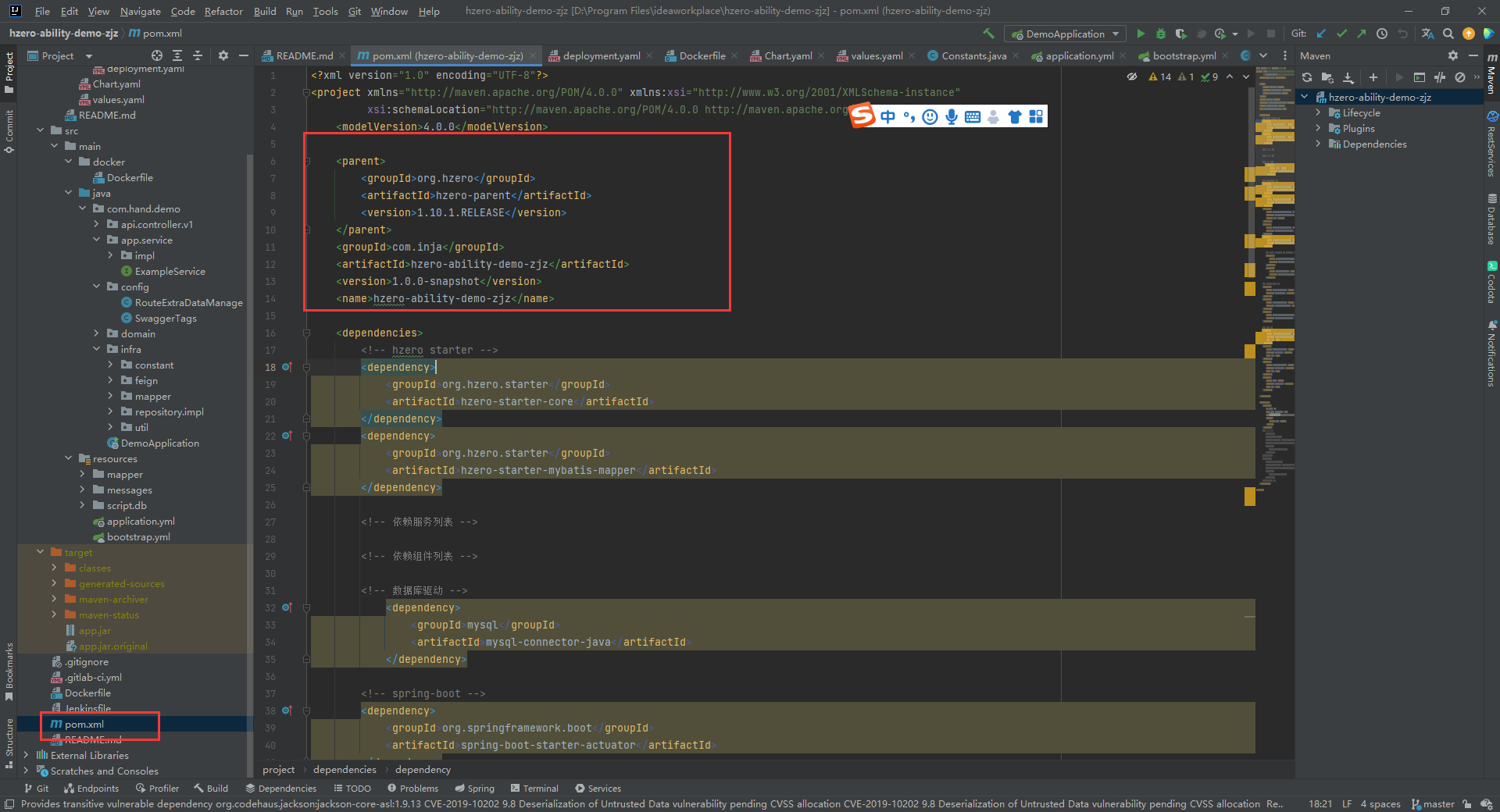
Task: Click the Git update project blue arrow
Action: (1321, 34)
